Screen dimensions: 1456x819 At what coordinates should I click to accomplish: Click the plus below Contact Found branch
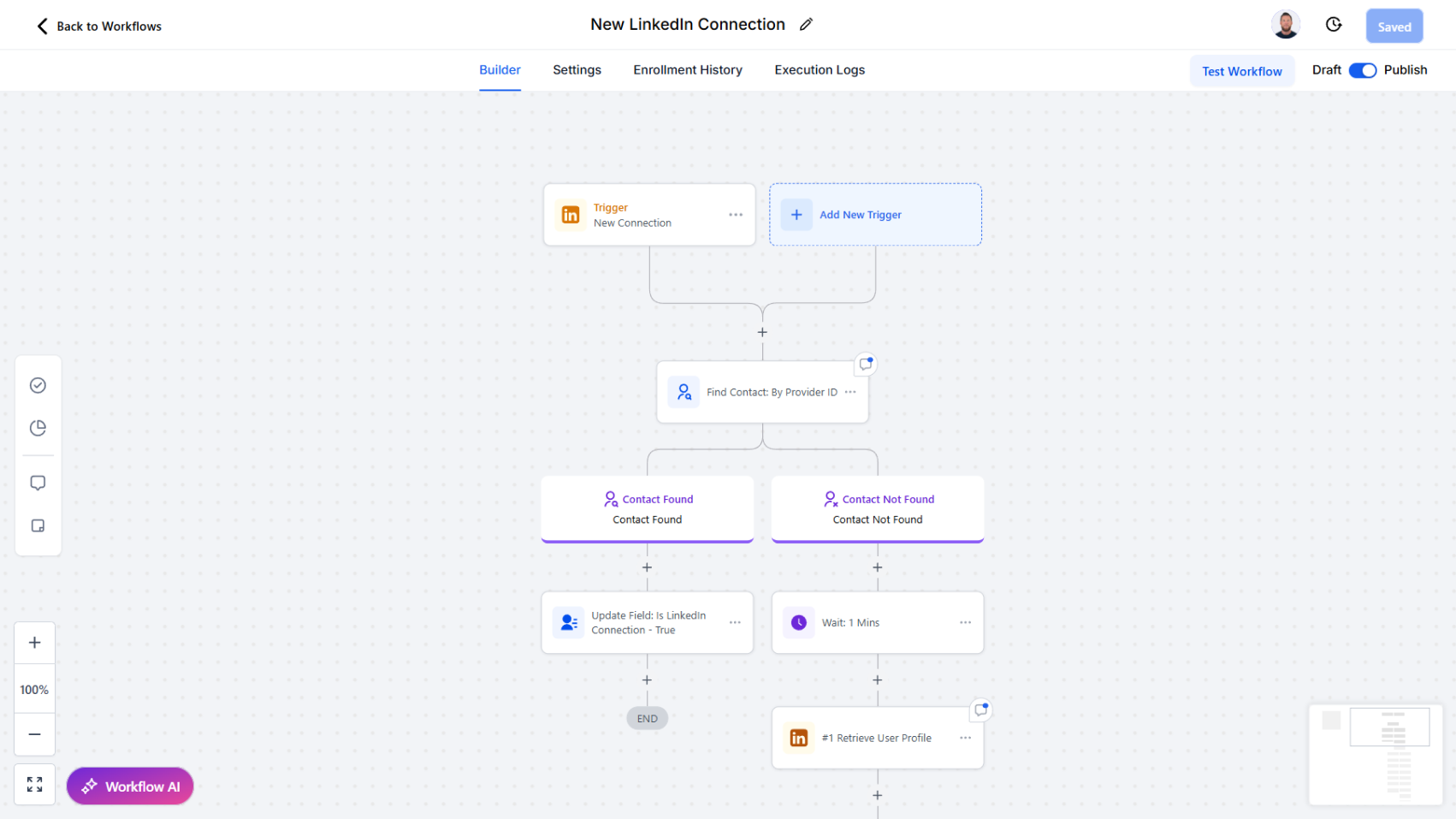[x=647, y=567]
